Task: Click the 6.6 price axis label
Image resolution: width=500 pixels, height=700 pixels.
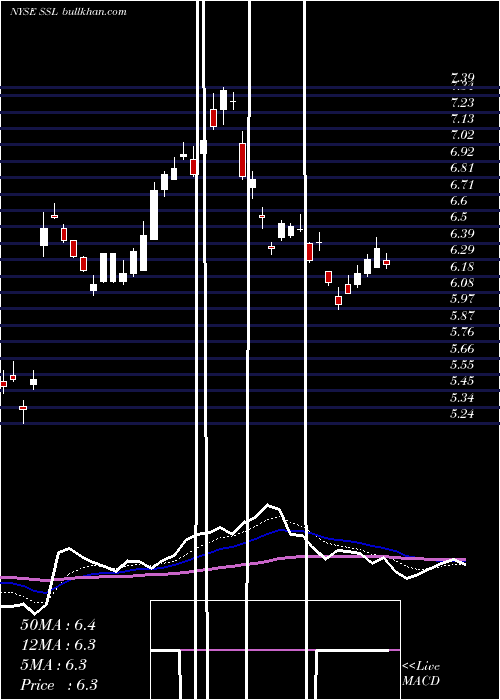Action: pyautogui.click(x=459, y=201)
